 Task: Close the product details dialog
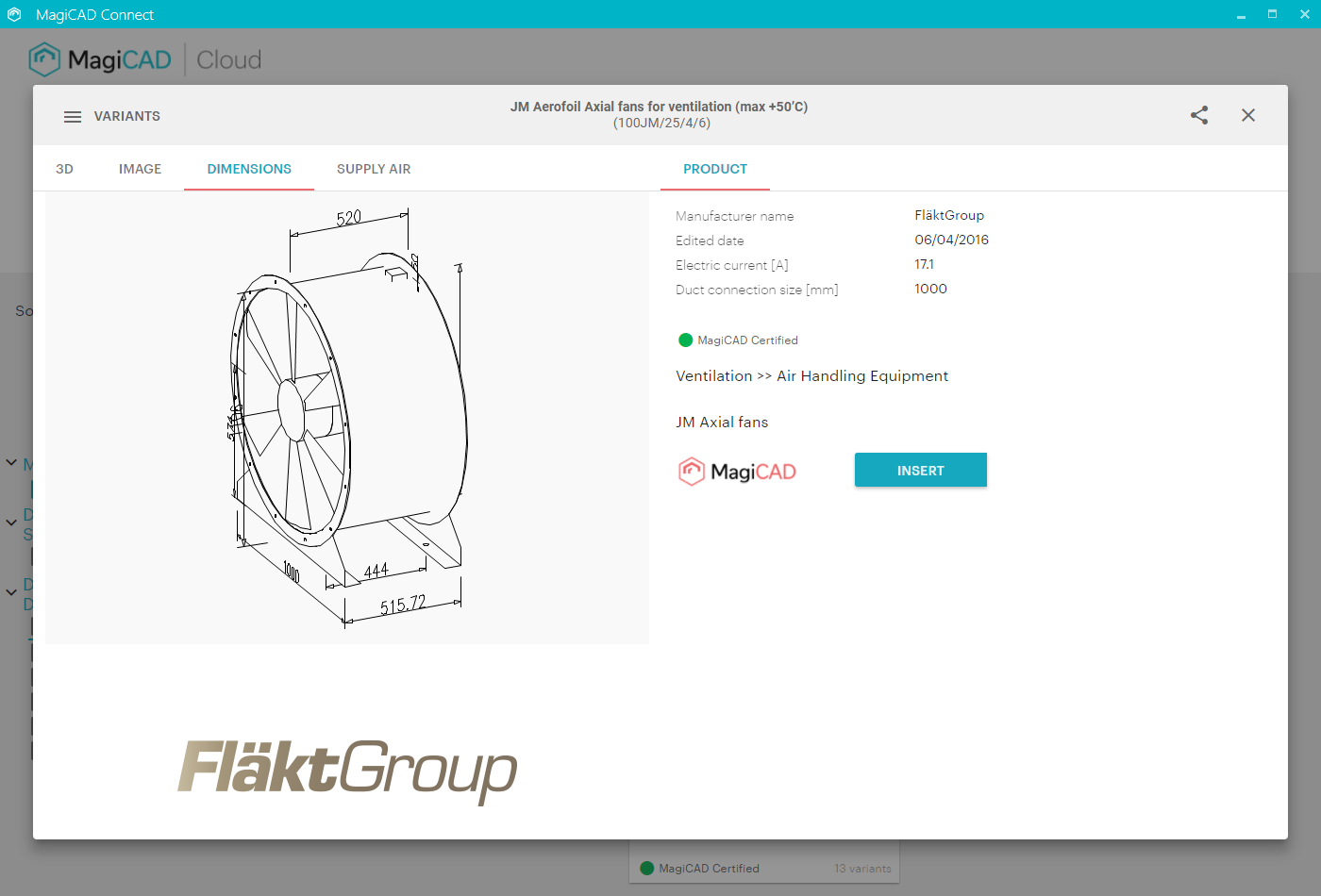click(1248, 115)
